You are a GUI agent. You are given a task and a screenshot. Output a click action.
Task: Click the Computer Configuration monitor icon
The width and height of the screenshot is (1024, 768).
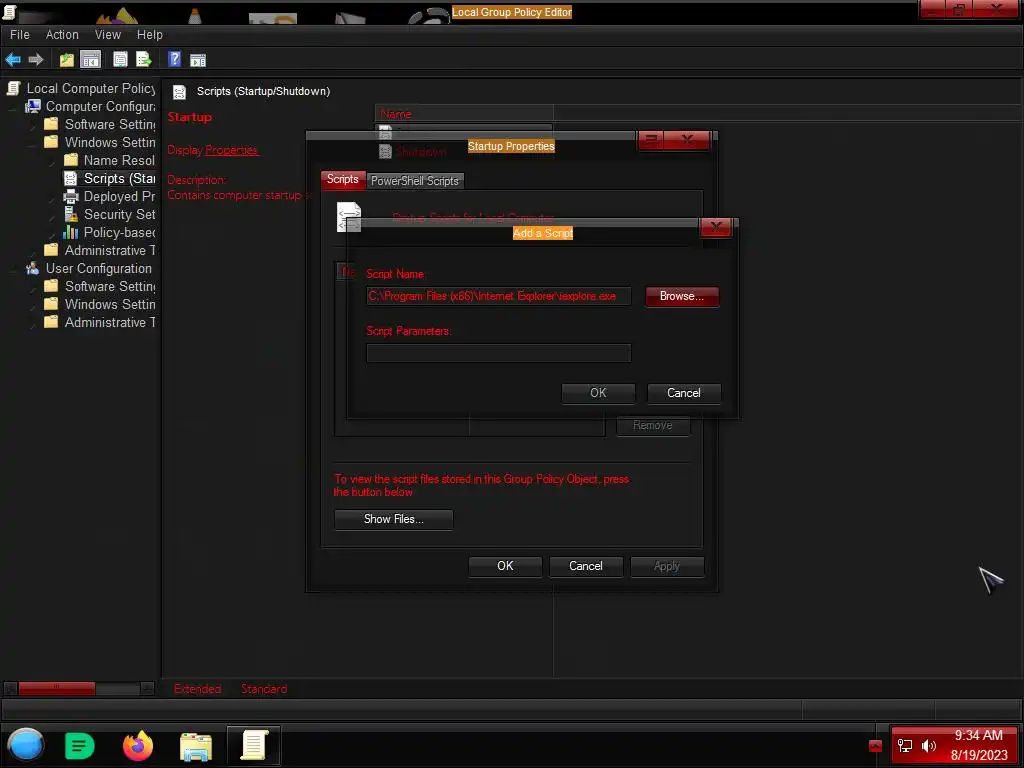33,106
